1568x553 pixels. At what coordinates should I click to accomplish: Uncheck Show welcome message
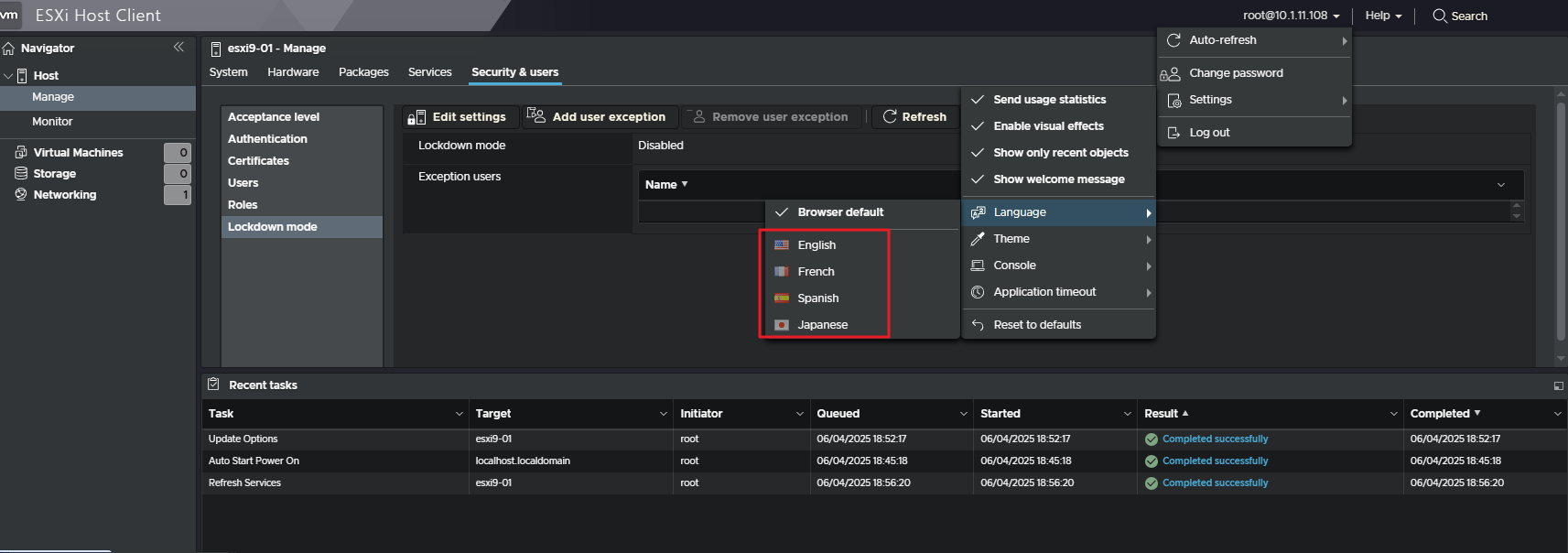click(1058, 179)
